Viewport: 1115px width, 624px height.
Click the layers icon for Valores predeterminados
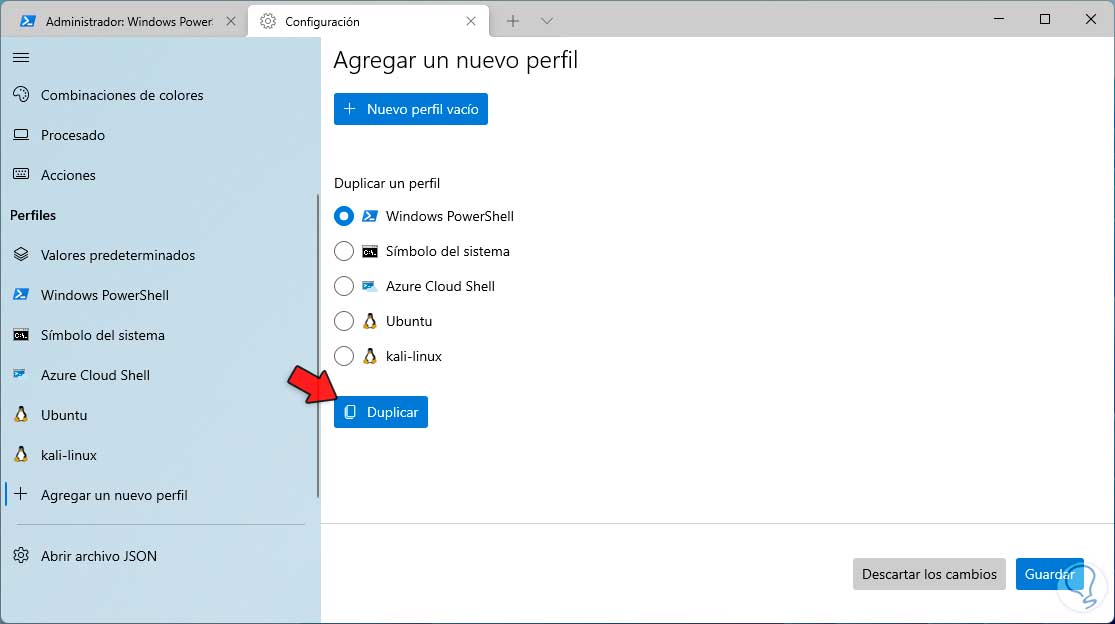pos(21,254)
